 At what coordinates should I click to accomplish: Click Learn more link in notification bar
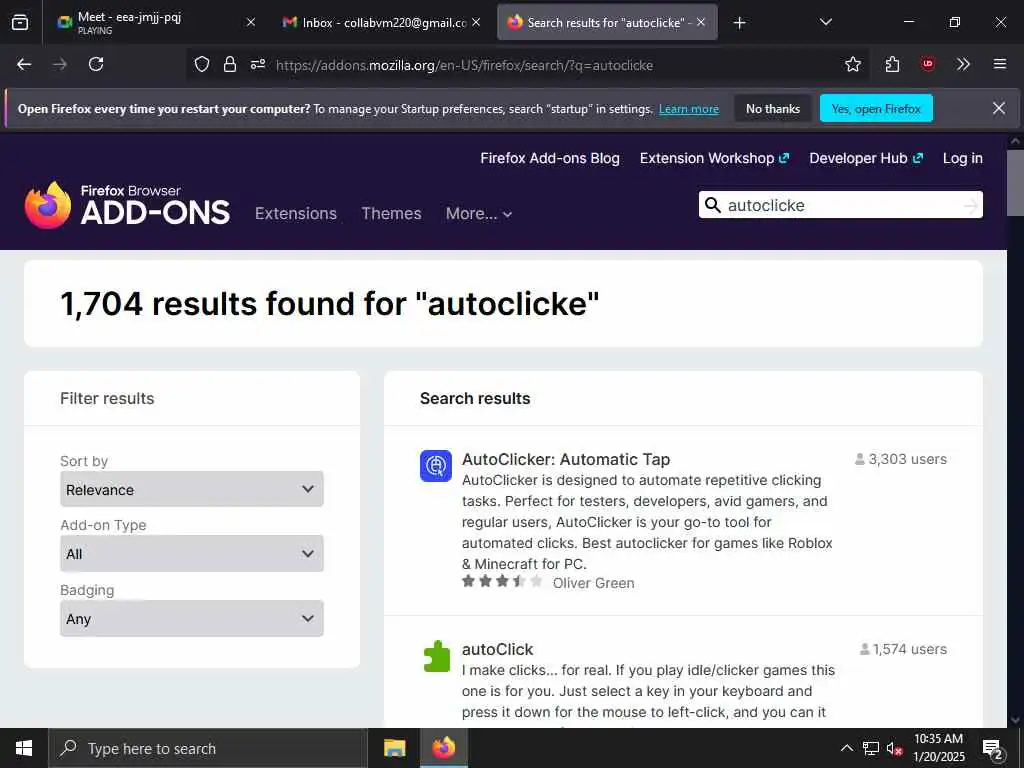tap(688, 109)
